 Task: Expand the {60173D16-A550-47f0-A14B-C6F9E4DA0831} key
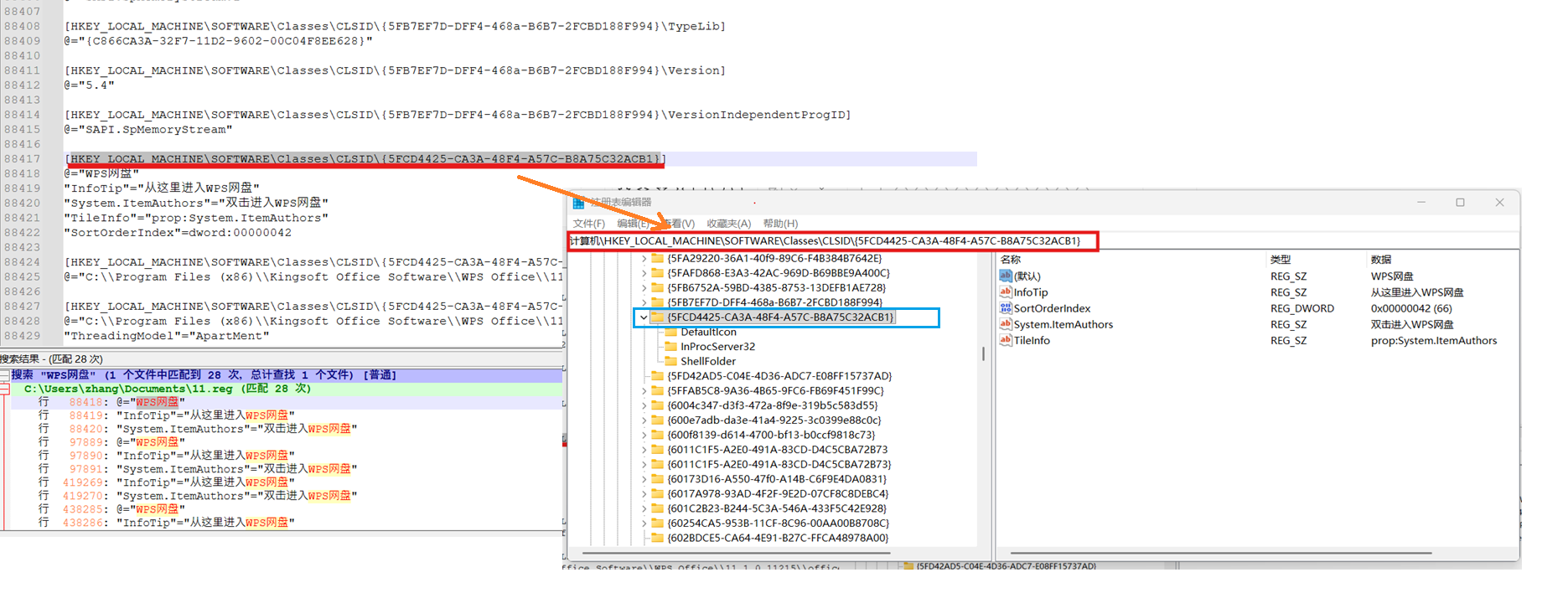point(644,479)
